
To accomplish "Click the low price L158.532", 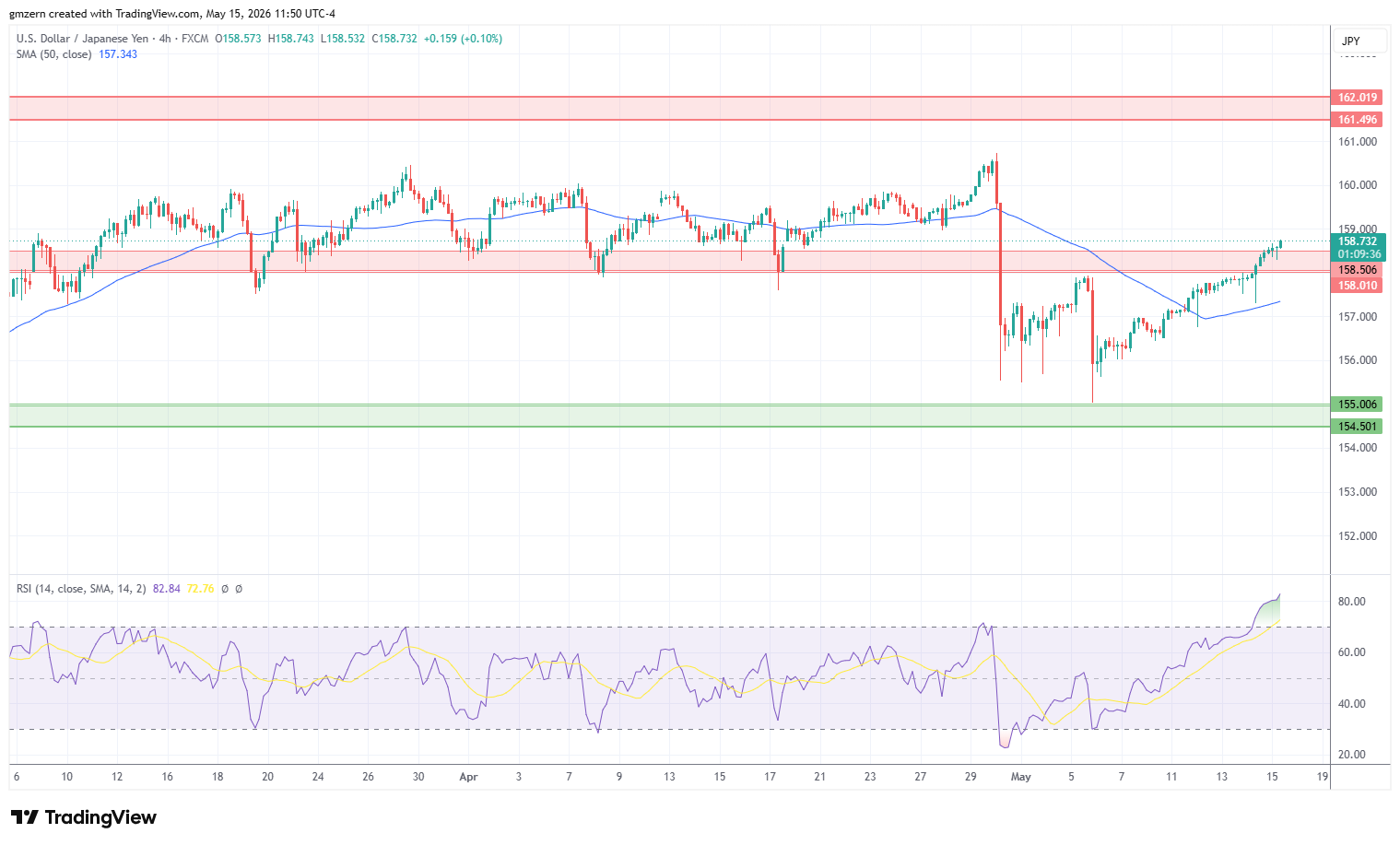I will click(x=343, y=39).
